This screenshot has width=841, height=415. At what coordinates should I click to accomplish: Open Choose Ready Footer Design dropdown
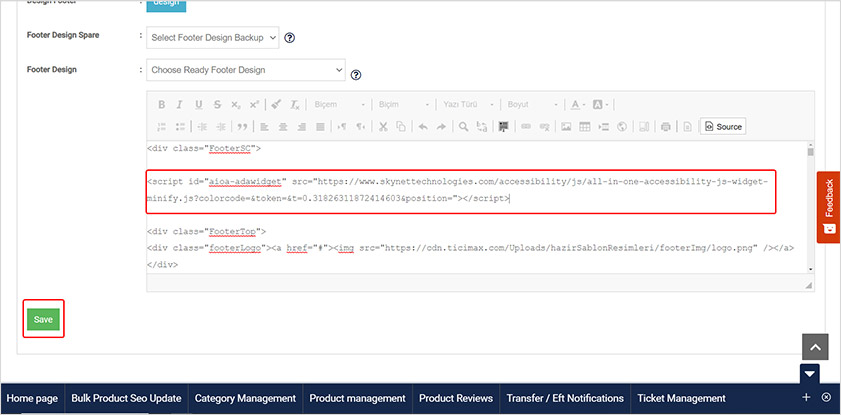(246, 70)
